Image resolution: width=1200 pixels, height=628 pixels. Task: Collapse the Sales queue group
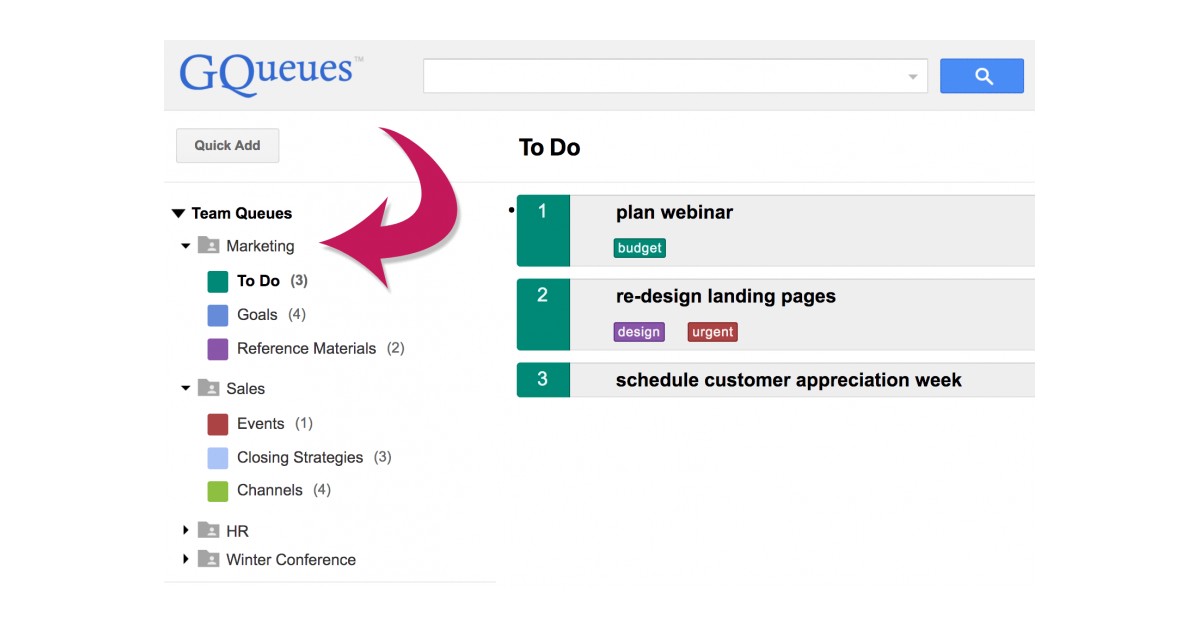pyautogui.click(x=185, y=388)
